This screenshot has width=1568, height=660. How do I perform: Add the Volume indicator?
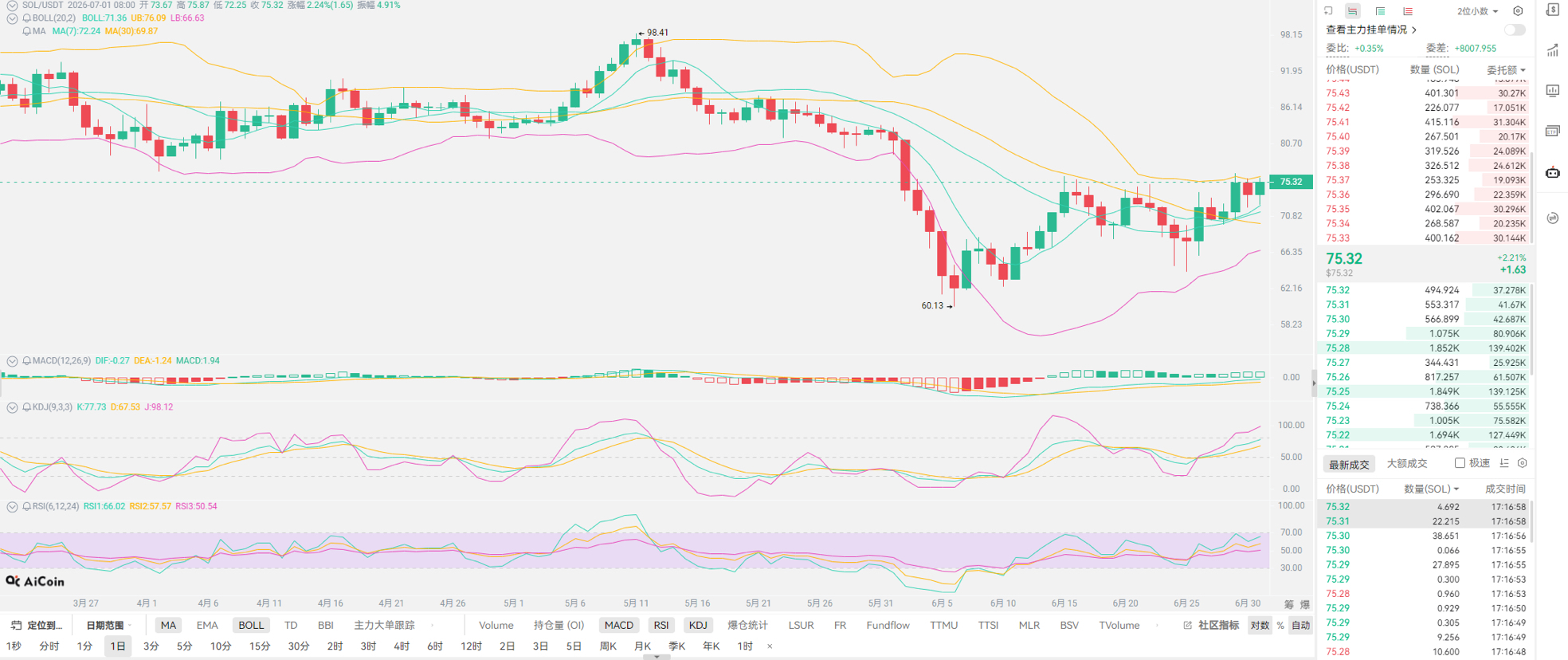point(496,626)
